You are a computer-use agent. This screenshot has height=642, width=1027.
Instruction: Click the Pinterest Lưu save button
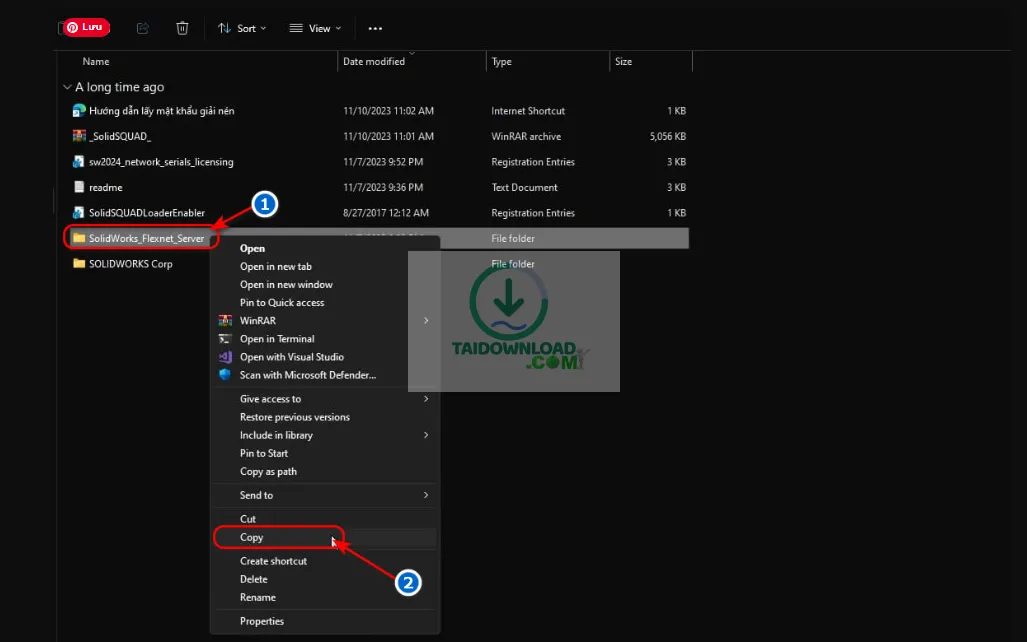(x=87, y=28)
